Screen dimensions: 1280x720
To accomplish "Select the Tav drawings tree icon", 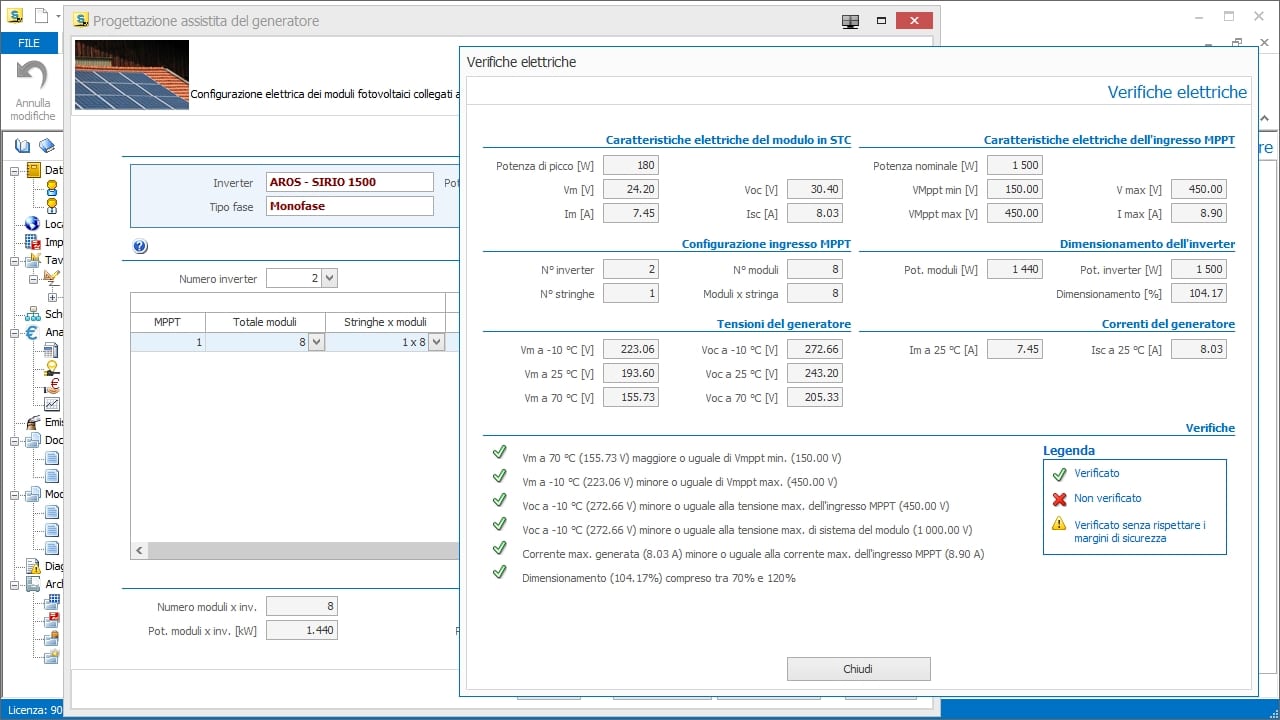I will [33, 260].
